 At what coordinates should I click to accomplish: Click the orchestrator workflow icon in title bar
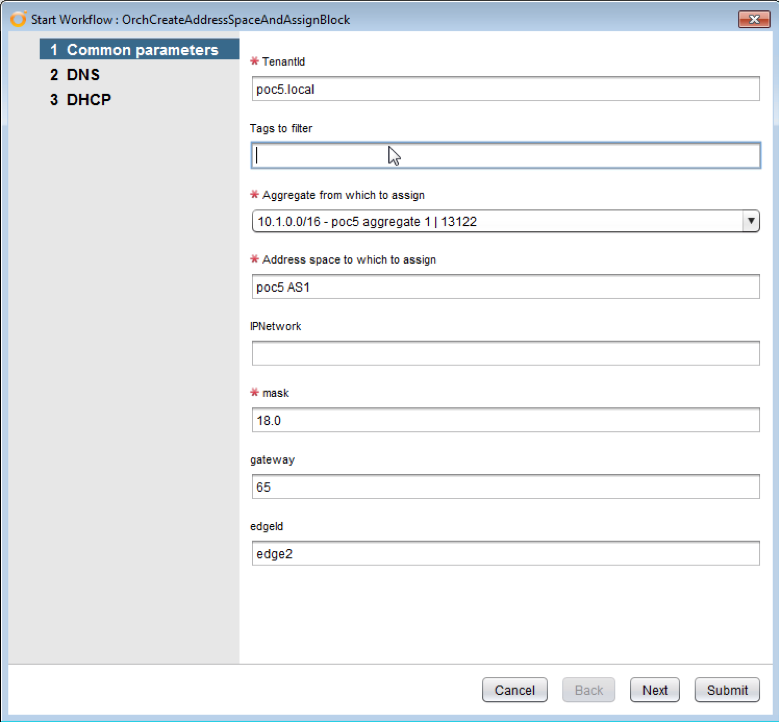click(x=17, y=19)
